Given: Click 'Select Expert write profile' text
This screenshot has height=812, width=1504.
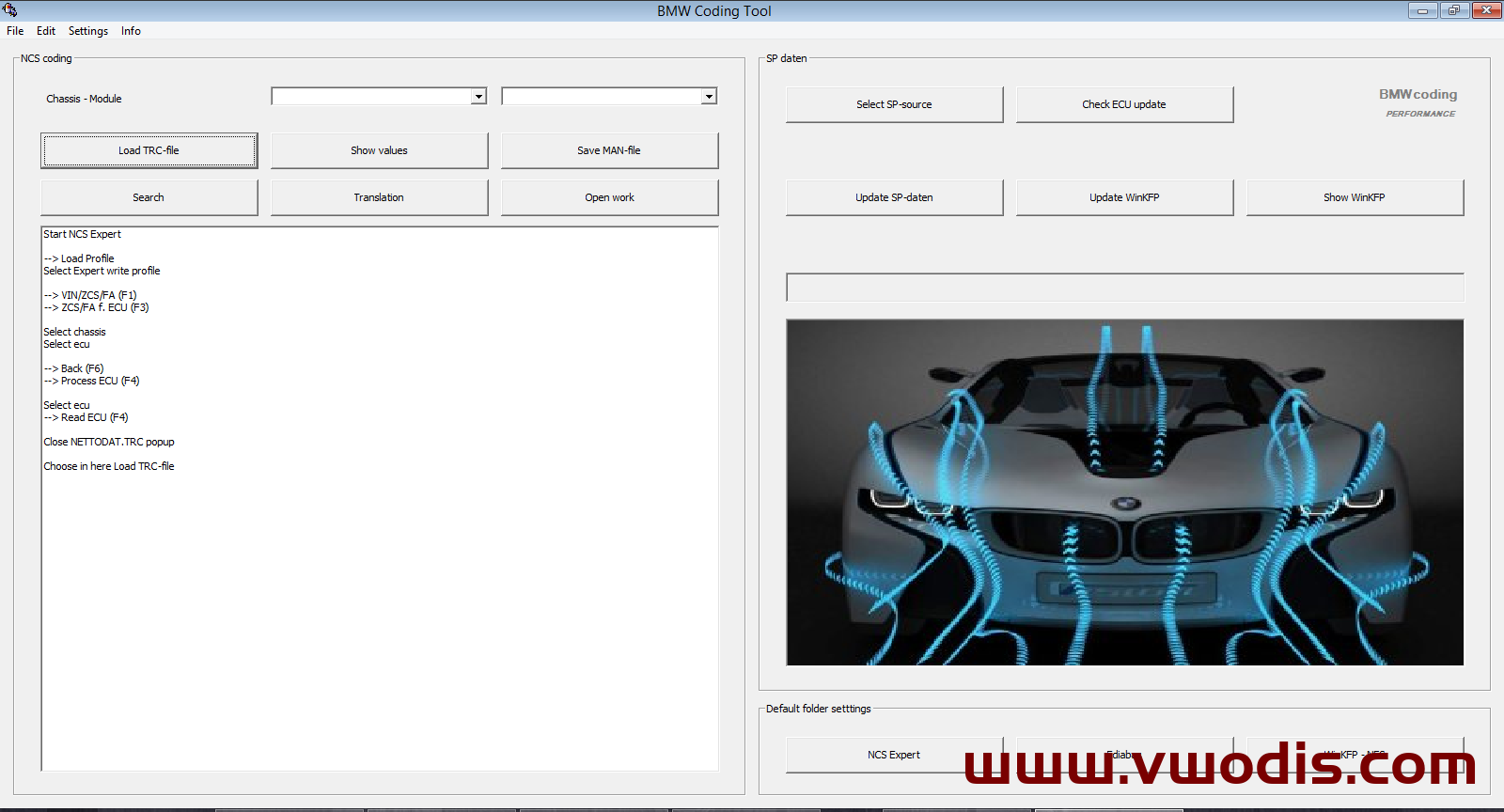Looking at the screenshot, I should coord(102,271).
